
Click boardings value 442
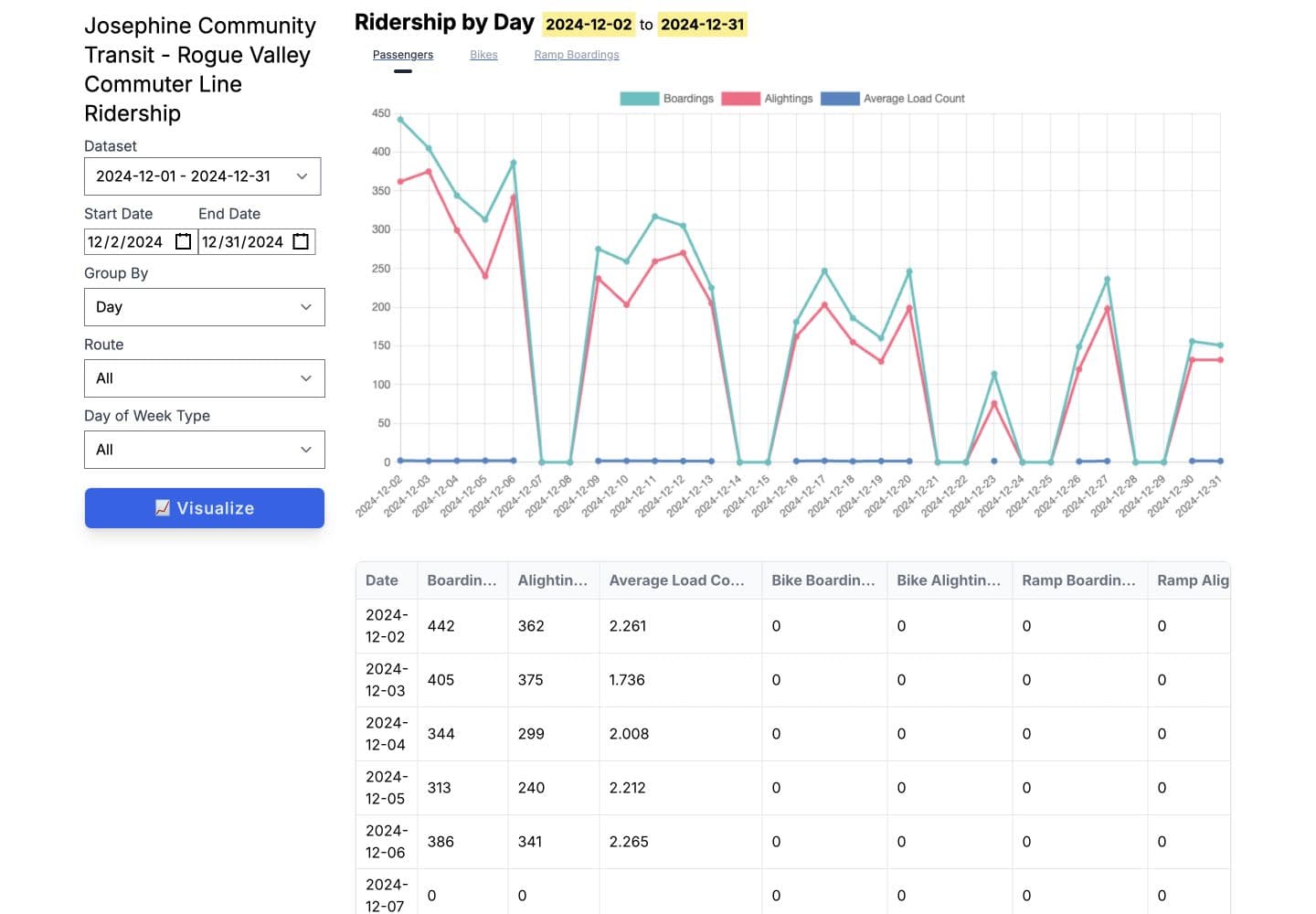tap(440, 626)
